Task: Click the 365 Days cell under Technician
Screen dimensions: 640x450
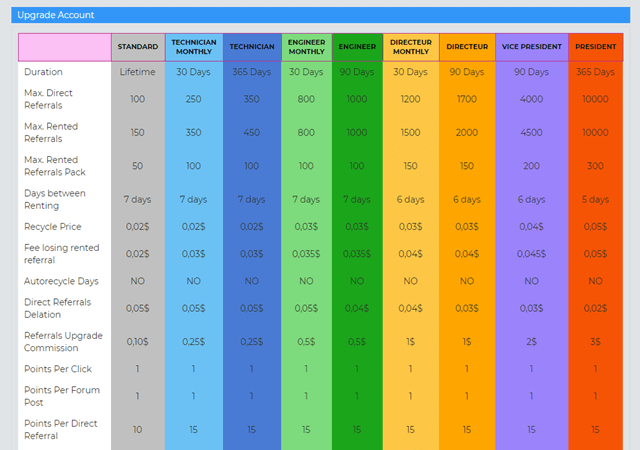Action: 251,72
